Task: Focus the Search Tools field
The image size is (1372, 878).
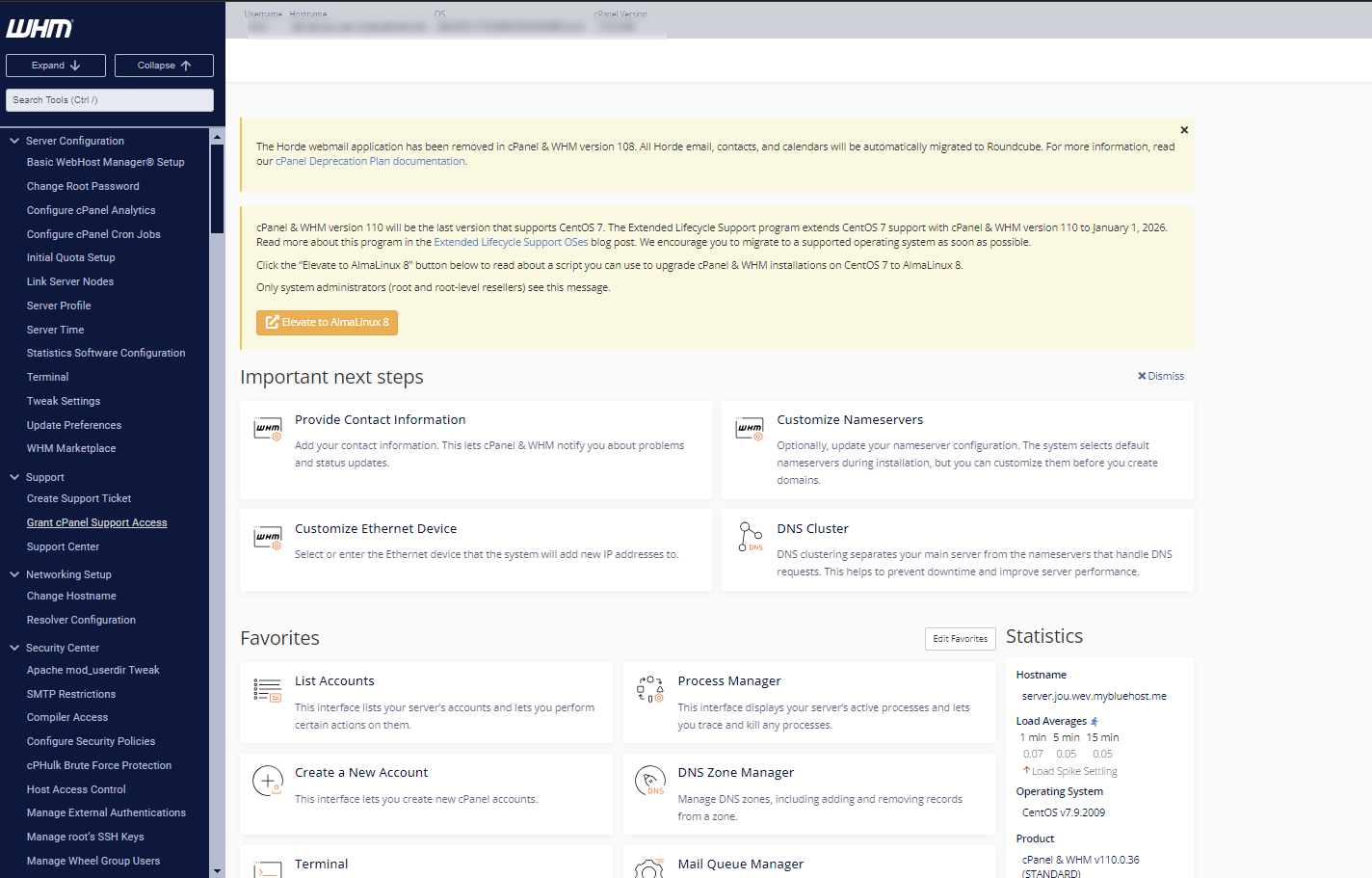Action: (x=110, y=100)
